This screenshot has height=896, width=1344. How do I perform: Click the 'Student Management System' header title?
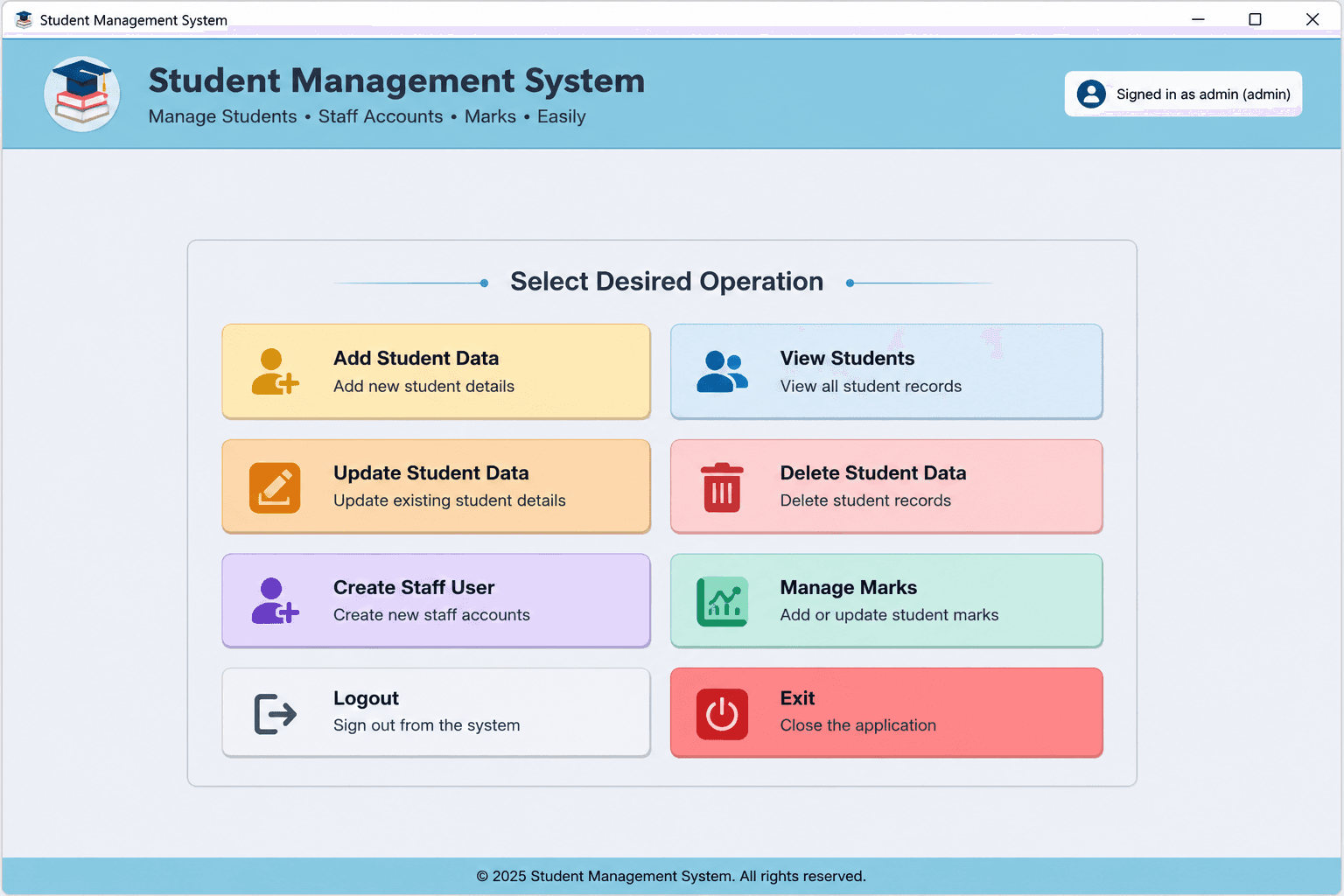click(x=396, y=80)
